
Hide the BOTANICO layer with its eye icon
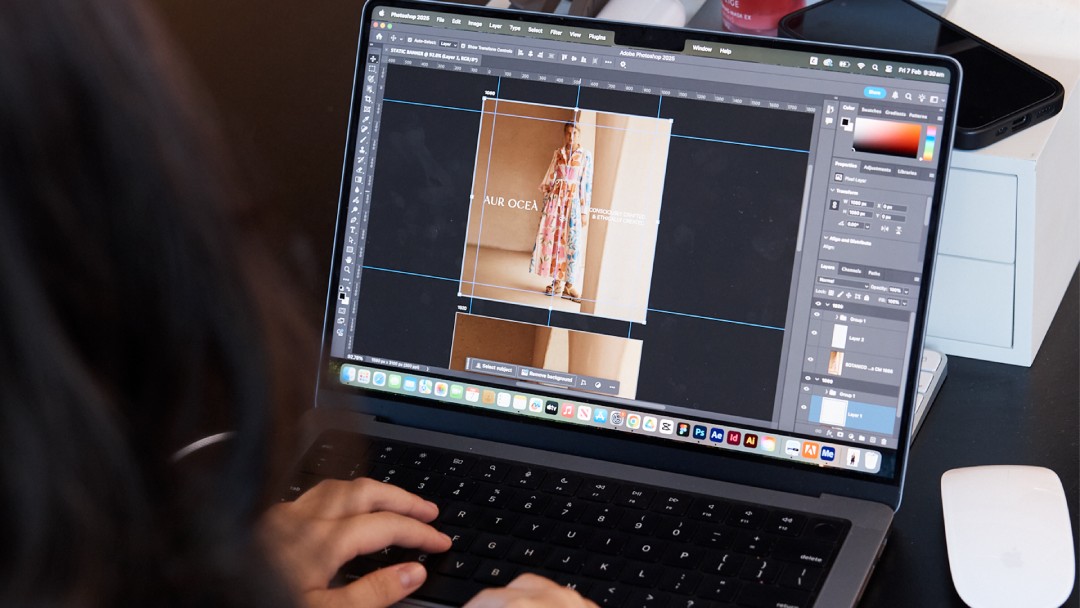(x=811, y=359)
